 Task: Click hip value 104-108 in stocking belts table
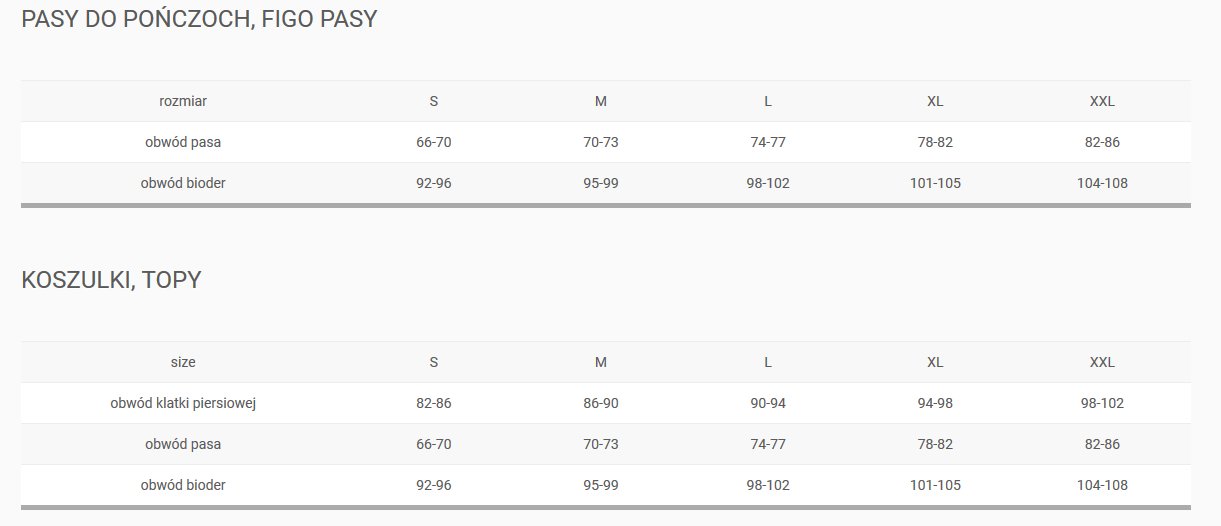click(1102, 183)
